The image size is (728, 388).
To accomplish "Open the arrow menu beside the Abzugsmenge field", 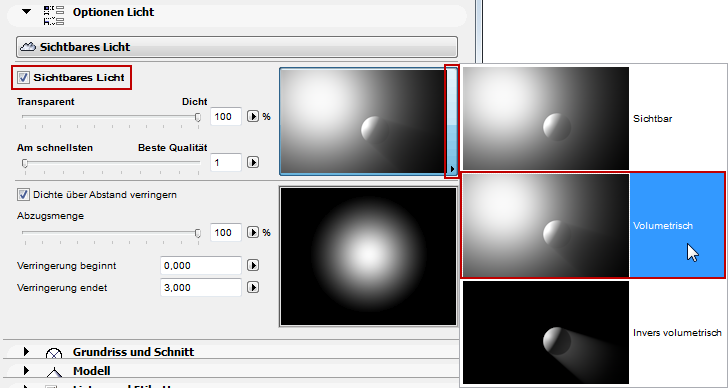I will tap(253, 233).
